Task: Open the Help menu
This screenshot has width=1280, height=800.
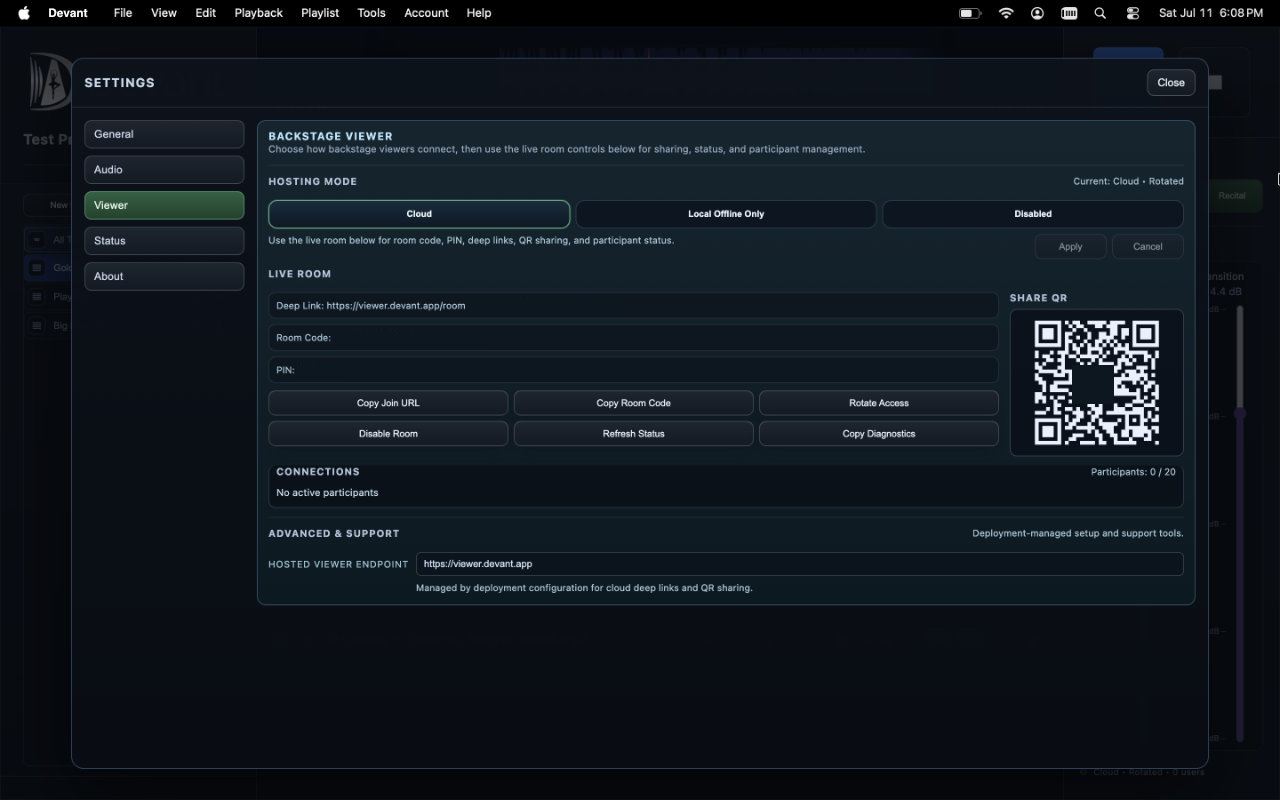Action: pyautogui.click(x=479, y=13)
